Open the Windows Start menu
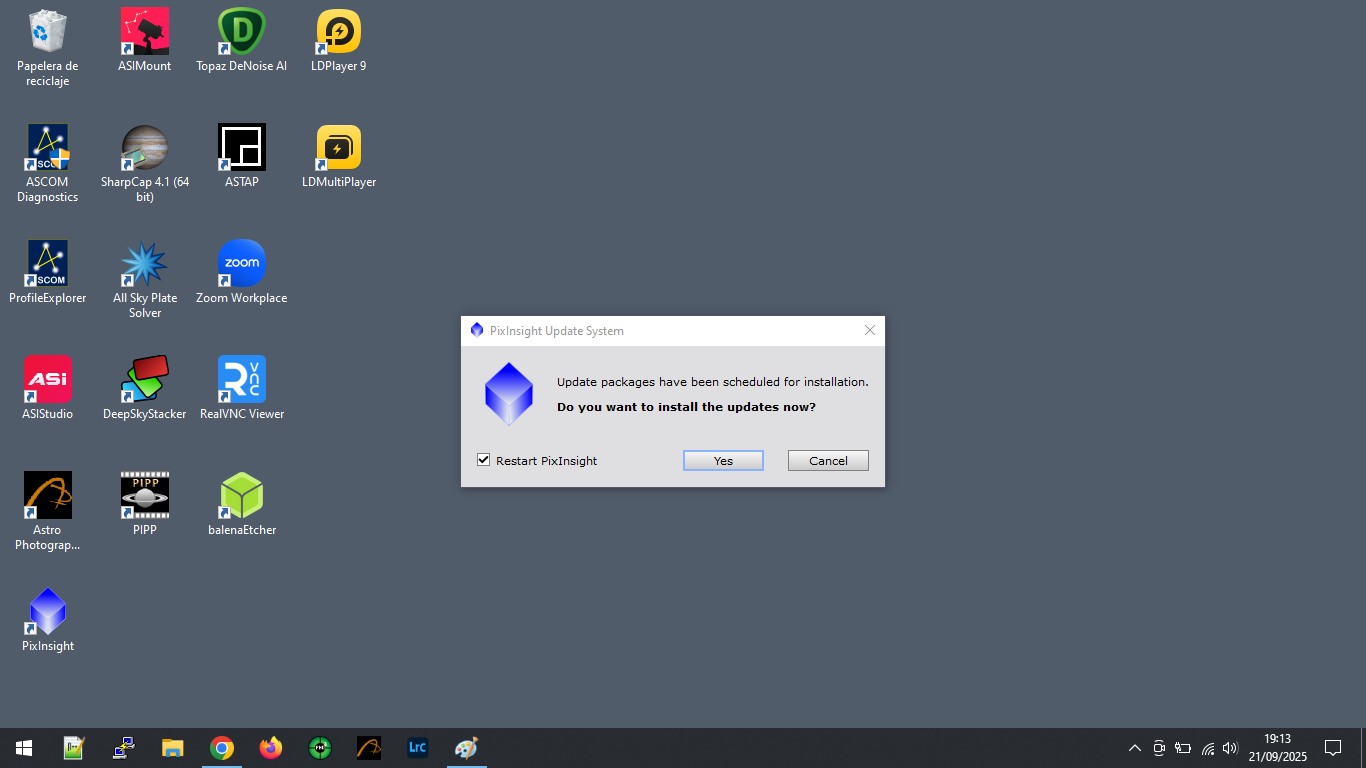 (x=24, y=747)
